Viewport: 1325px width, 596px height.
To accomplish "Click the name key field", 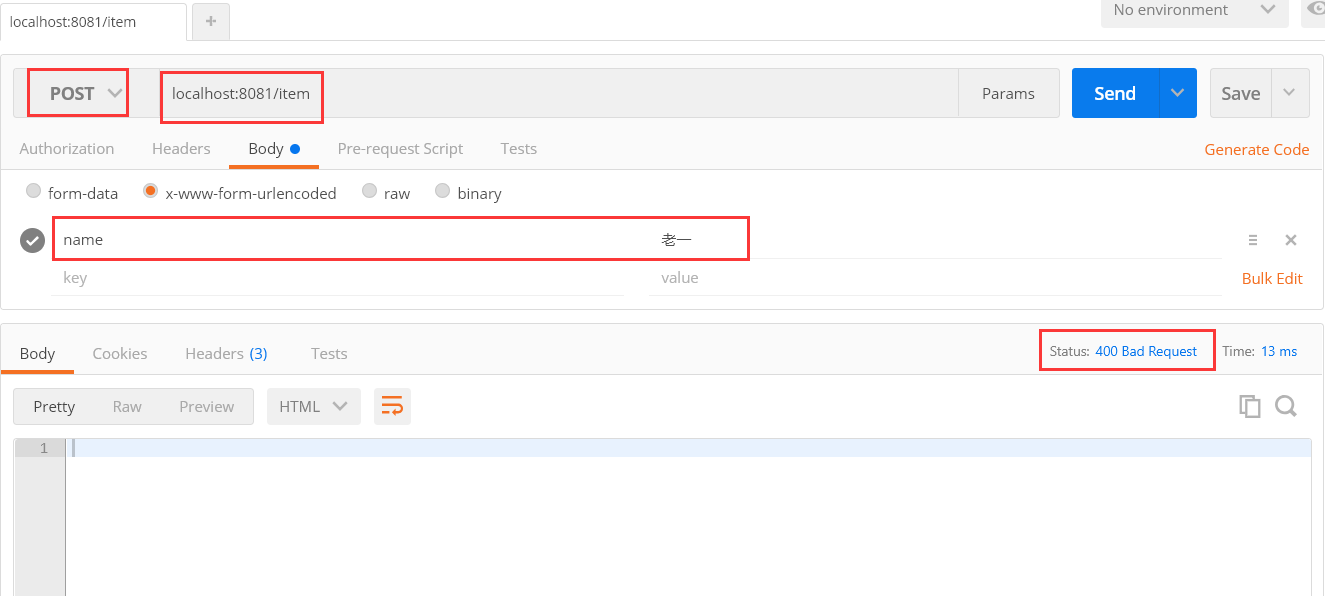I will click(x=338, y=240).
